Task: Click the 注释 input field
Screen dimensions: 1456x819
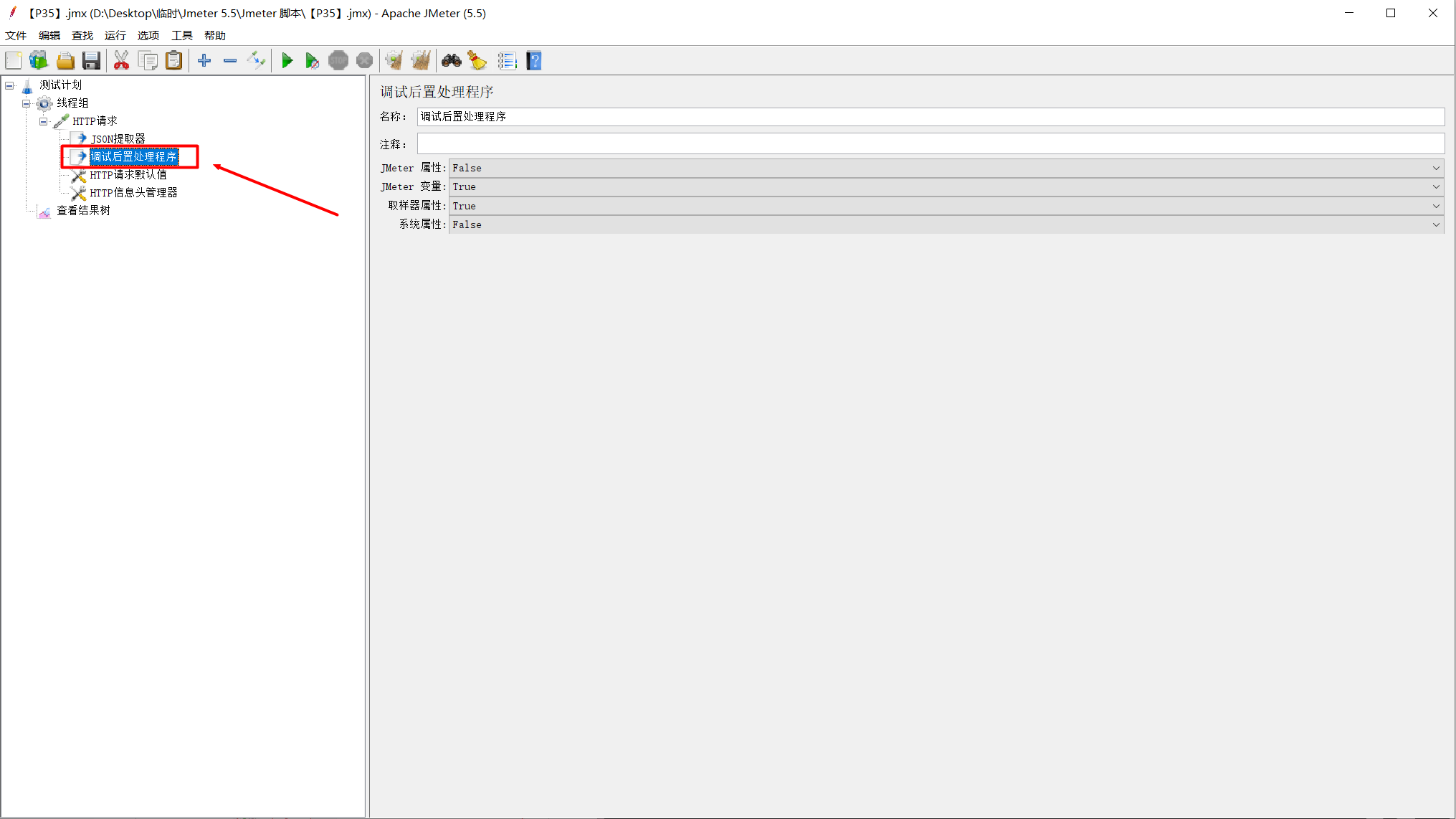Action: click(930, 144)
